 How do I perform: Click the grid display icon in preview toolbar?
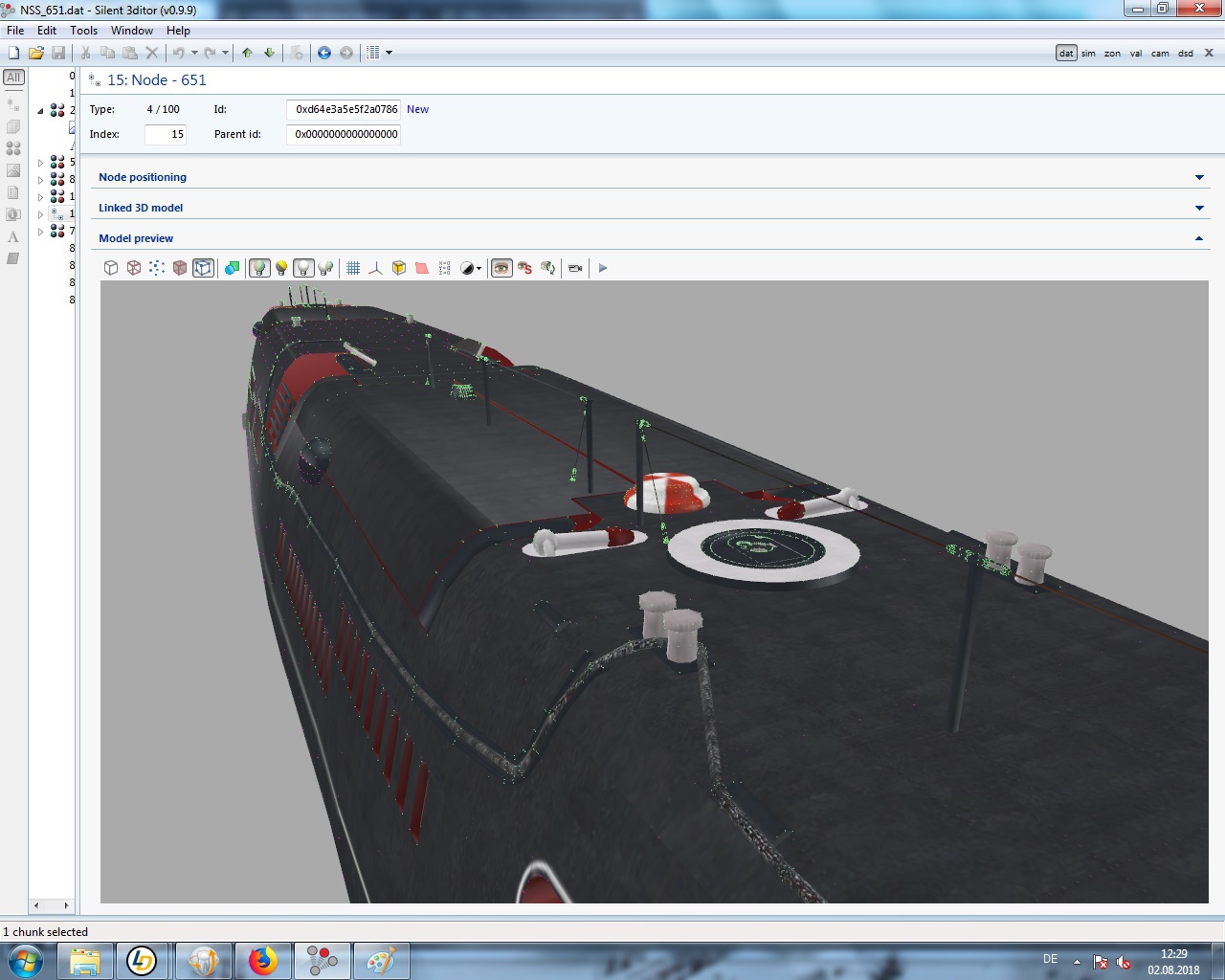(x=353, y=268)
